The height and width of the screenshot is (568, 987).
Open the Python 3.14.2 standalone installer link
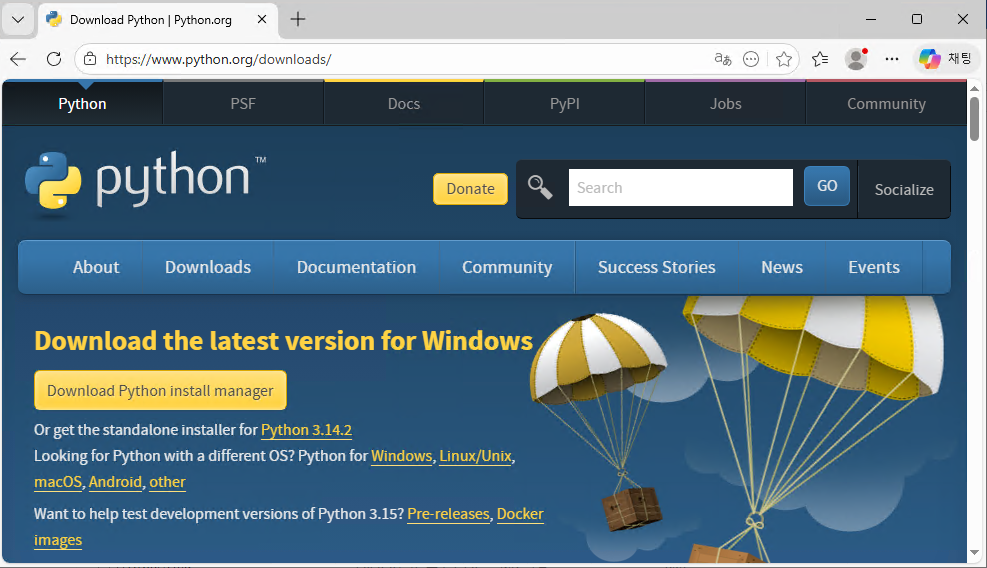click(306, 430)
